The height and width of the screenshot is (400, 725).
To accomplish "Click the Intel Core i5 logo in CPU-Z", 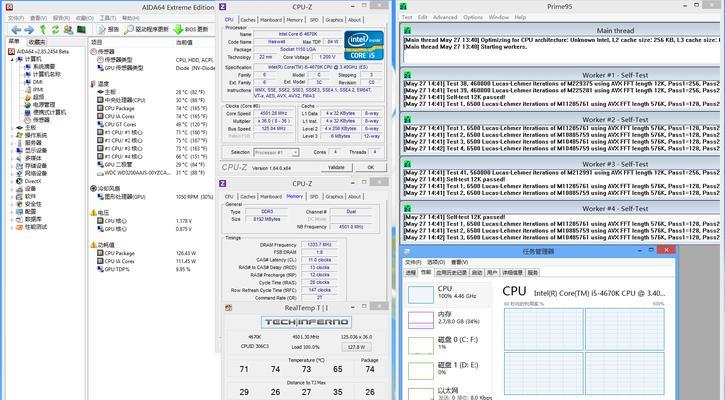I will coord(364,45).
